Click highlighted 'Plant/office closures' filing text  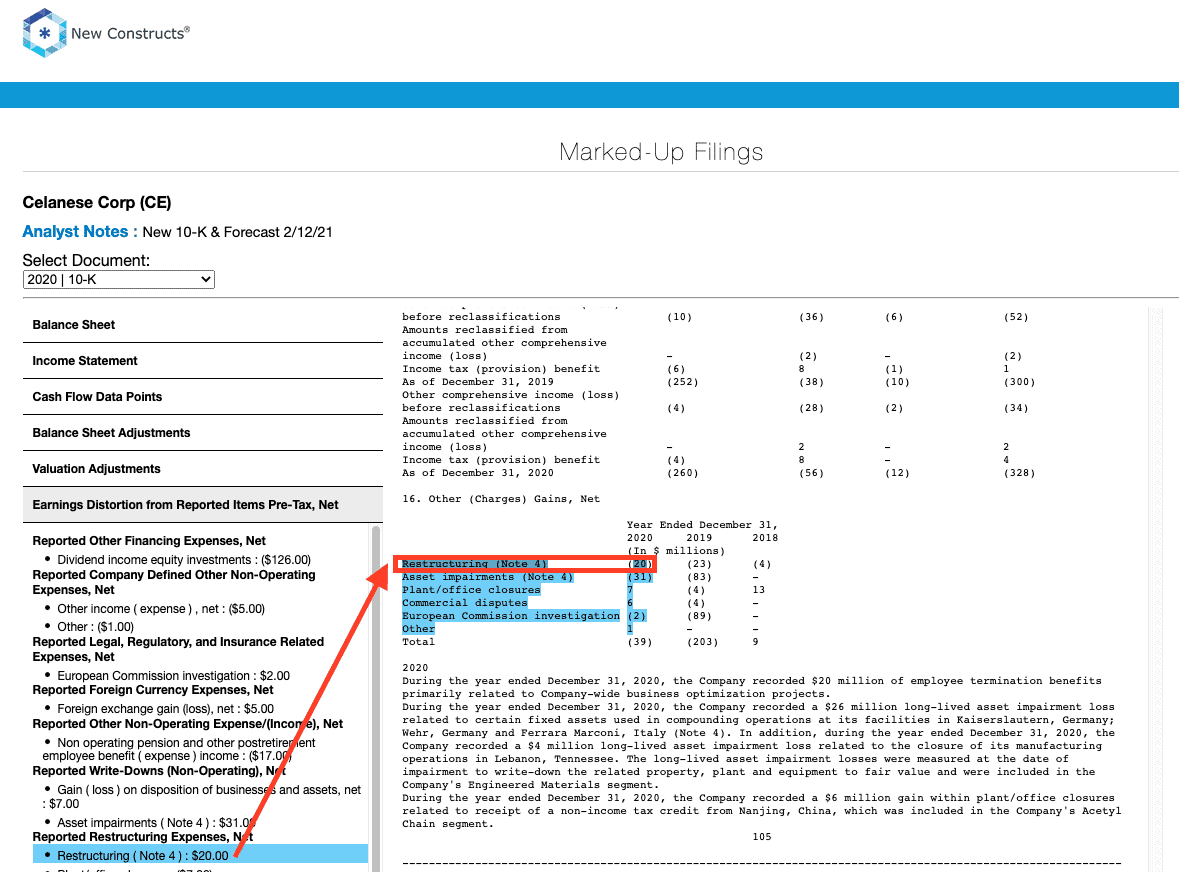[x=471, y=590]
